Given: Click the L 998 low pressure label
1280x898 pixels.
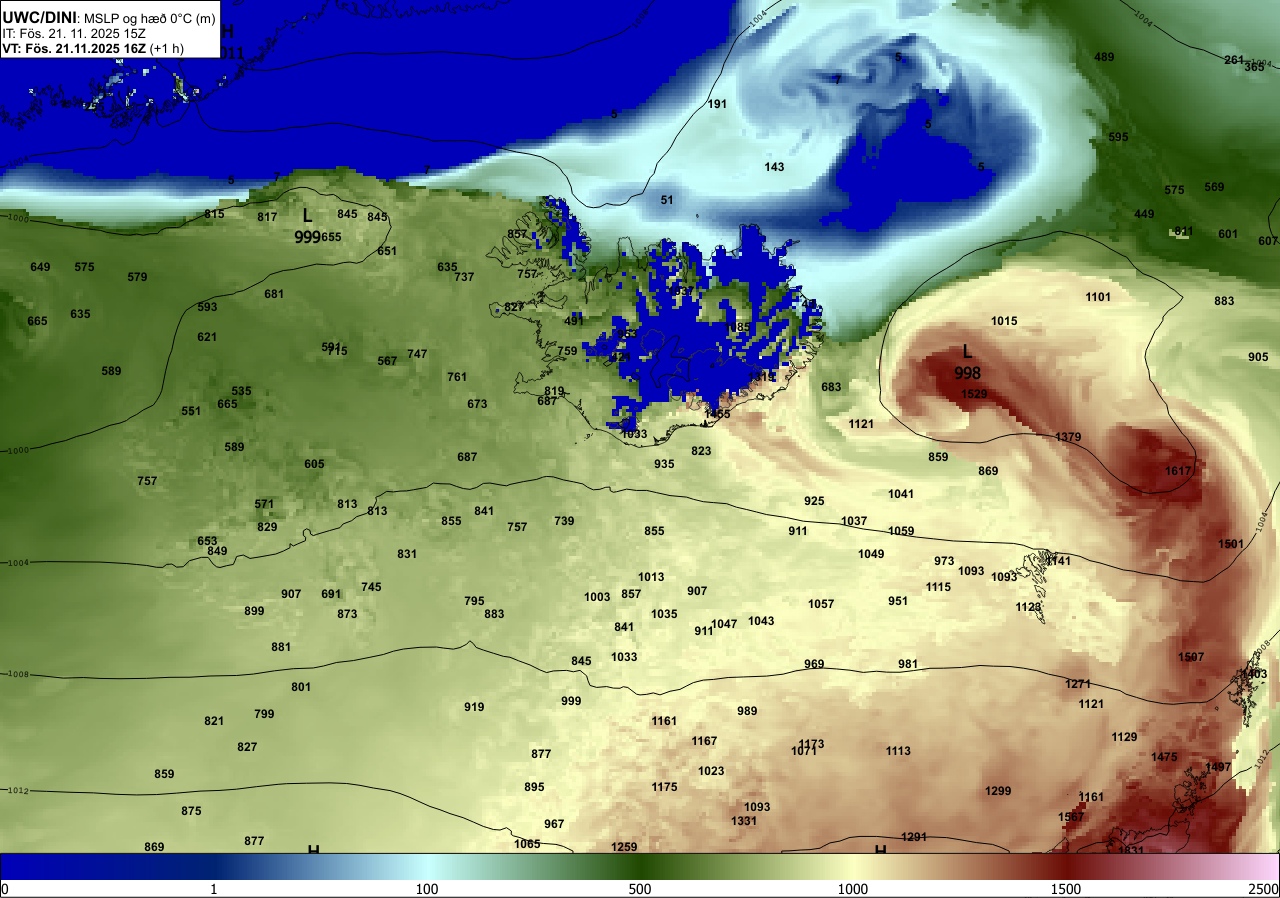Looking at the screenshot, I should (x=967, y=362).
